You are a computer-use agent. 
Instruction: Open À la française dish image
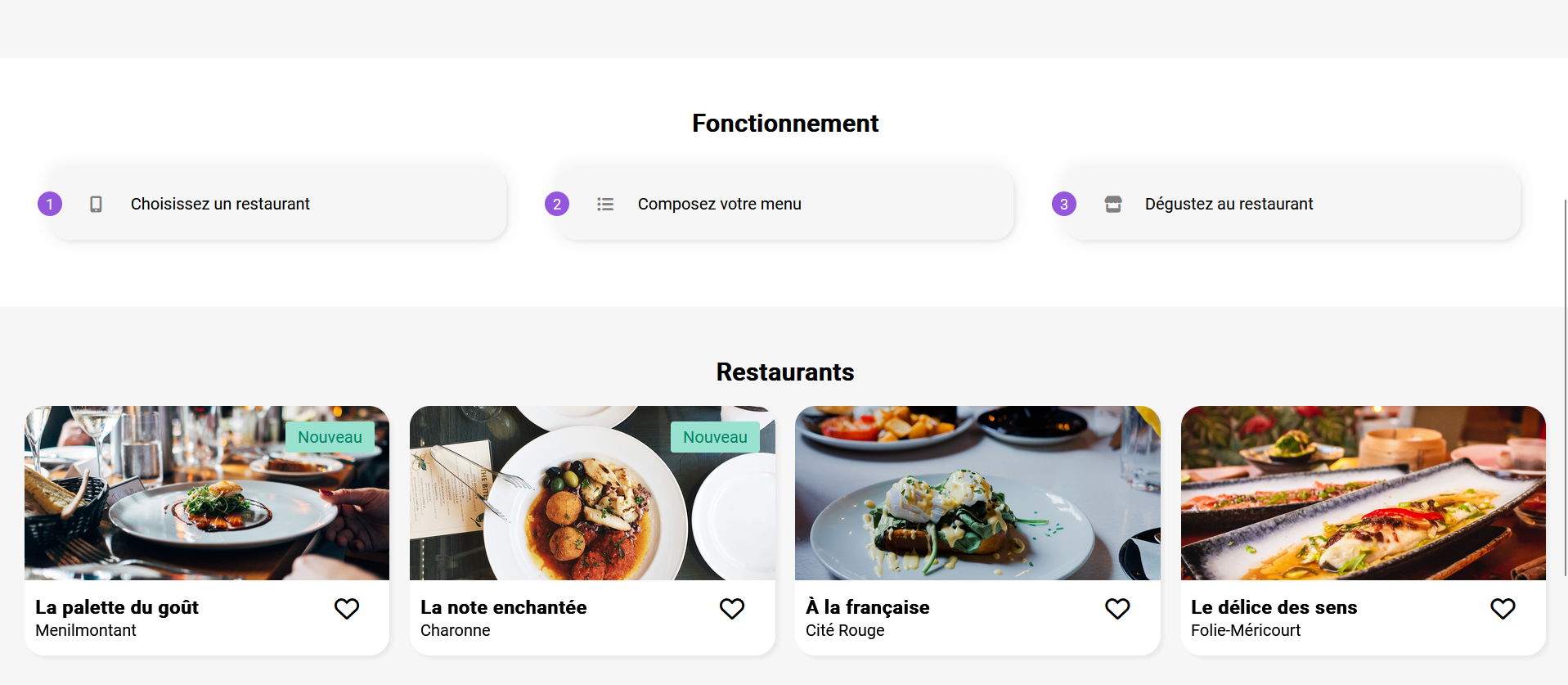(x=977, y=493)
